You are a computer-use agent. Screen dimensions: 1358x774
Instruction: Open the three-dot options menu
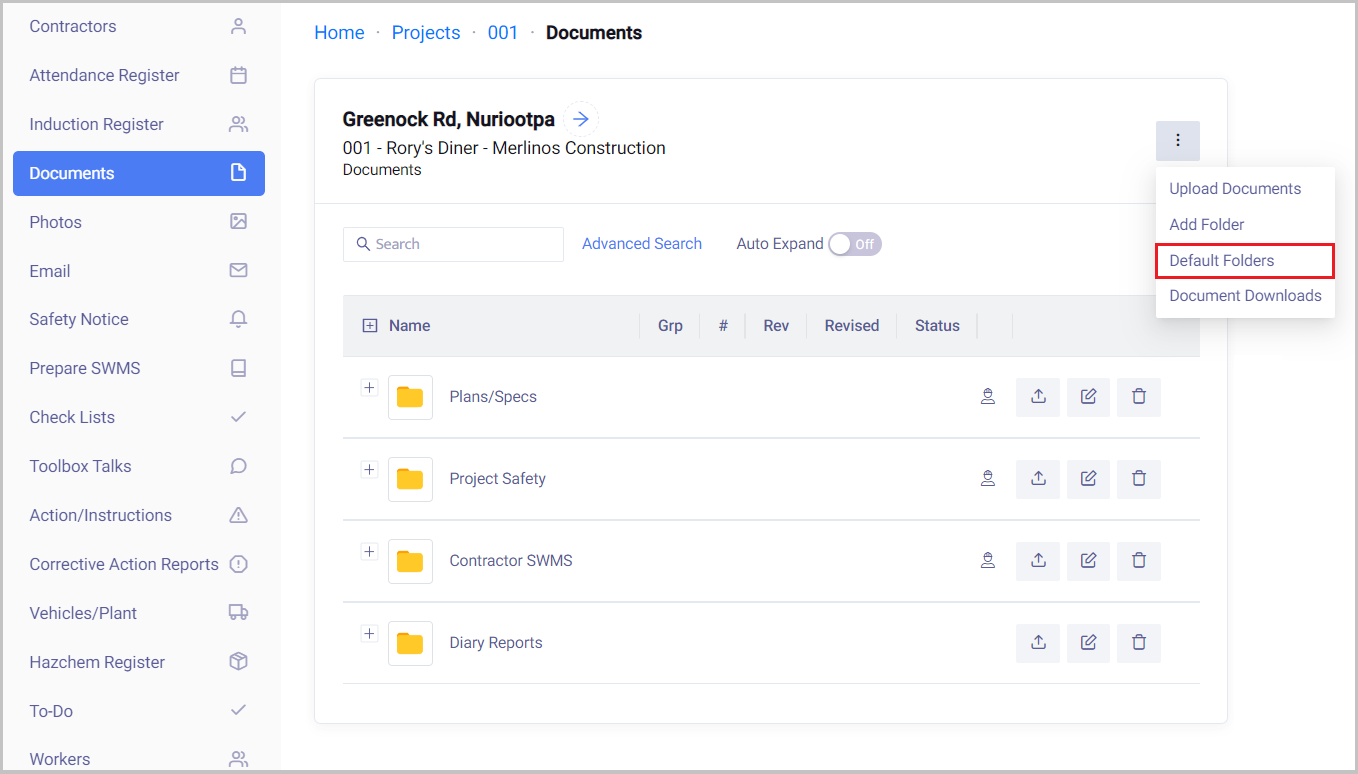1177,141
